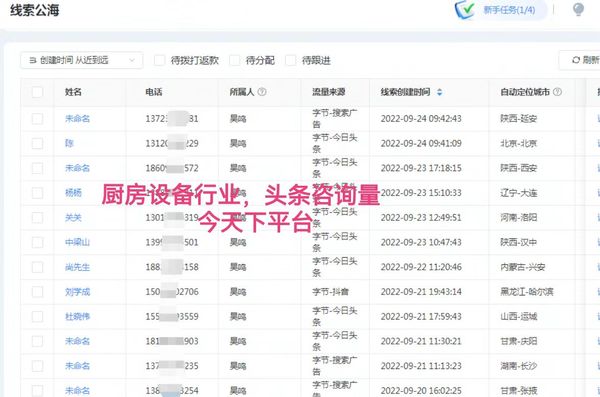Click timestamp 2022-09-21 17:59:43
This screenshot has height=397, width=600.
[421, 317]
